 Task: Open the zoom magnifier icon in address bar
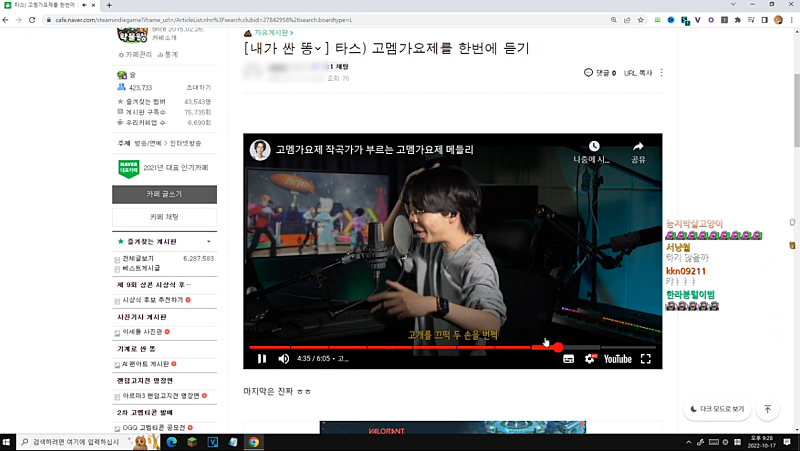(613, 20)
